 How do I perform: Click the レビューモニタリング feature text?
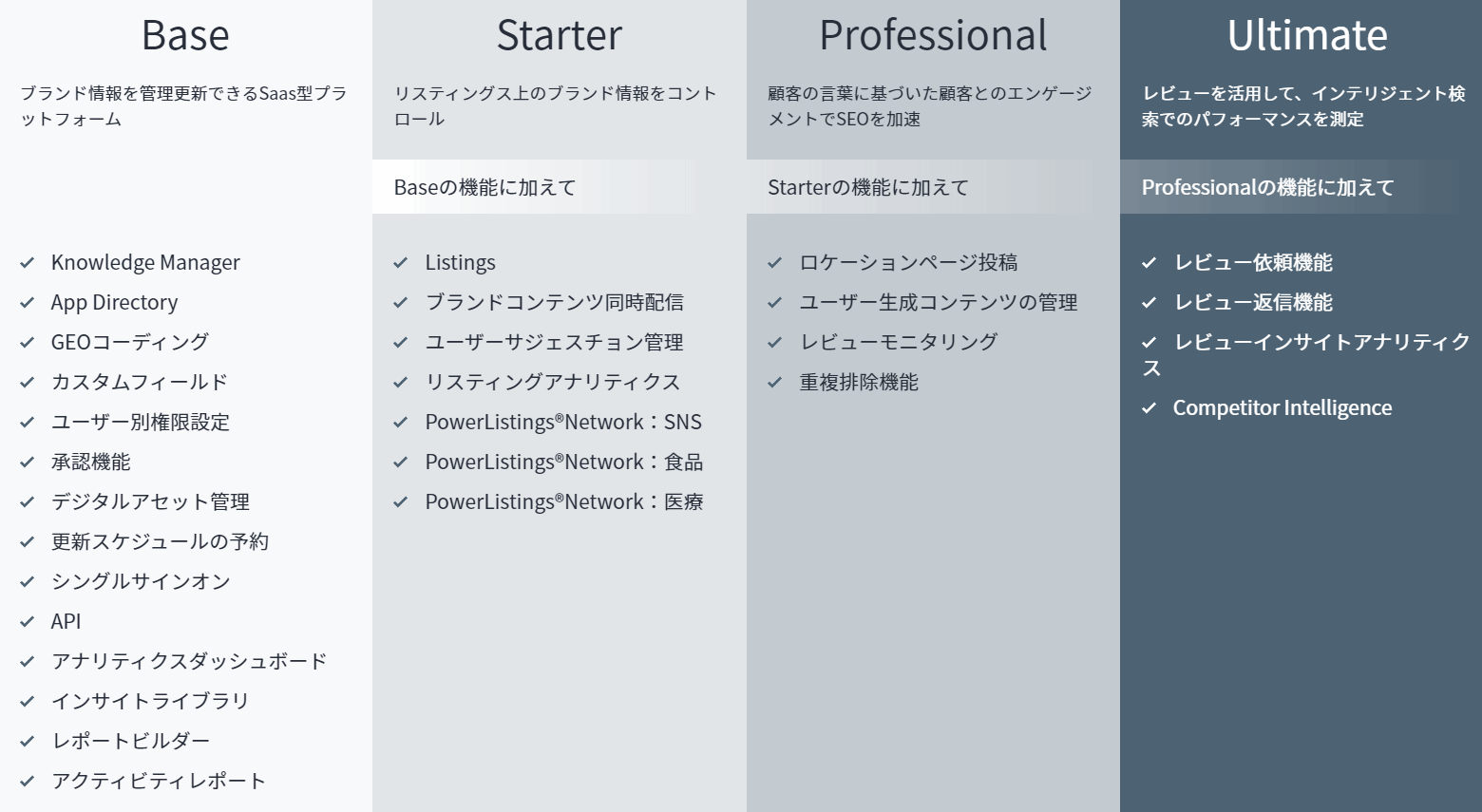[x=898, y=342]
